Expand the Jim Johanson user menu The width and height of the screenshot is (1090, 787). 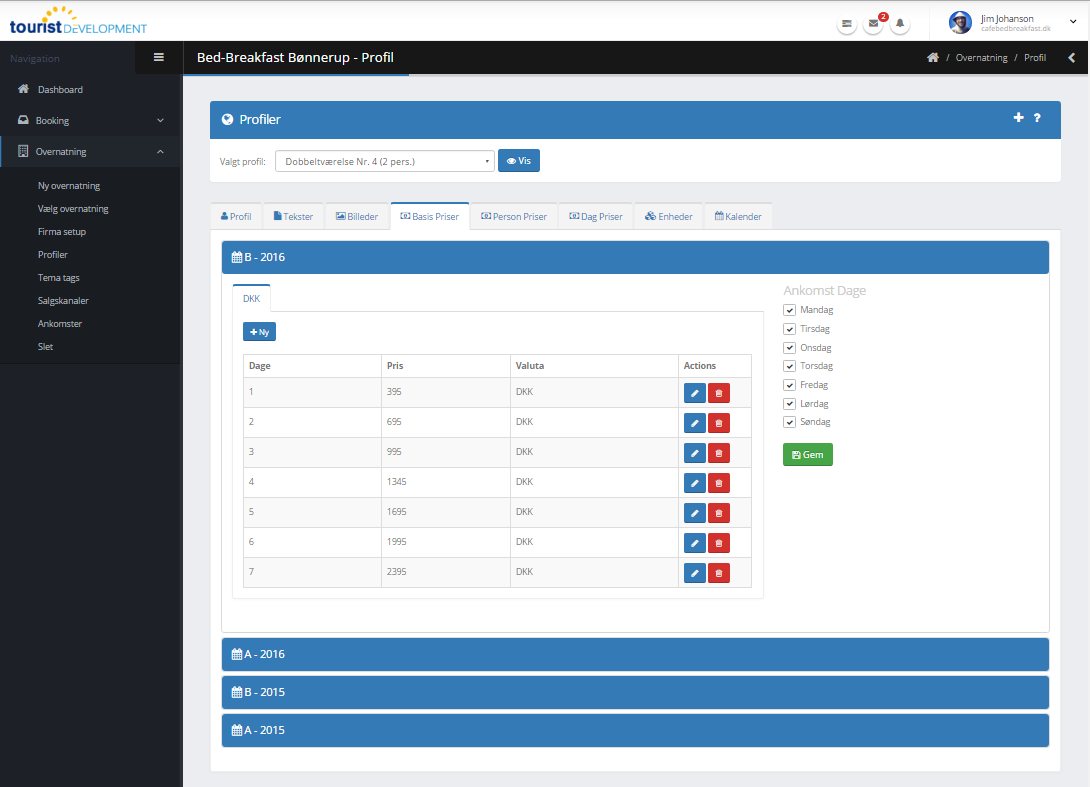coord(1073,21)
